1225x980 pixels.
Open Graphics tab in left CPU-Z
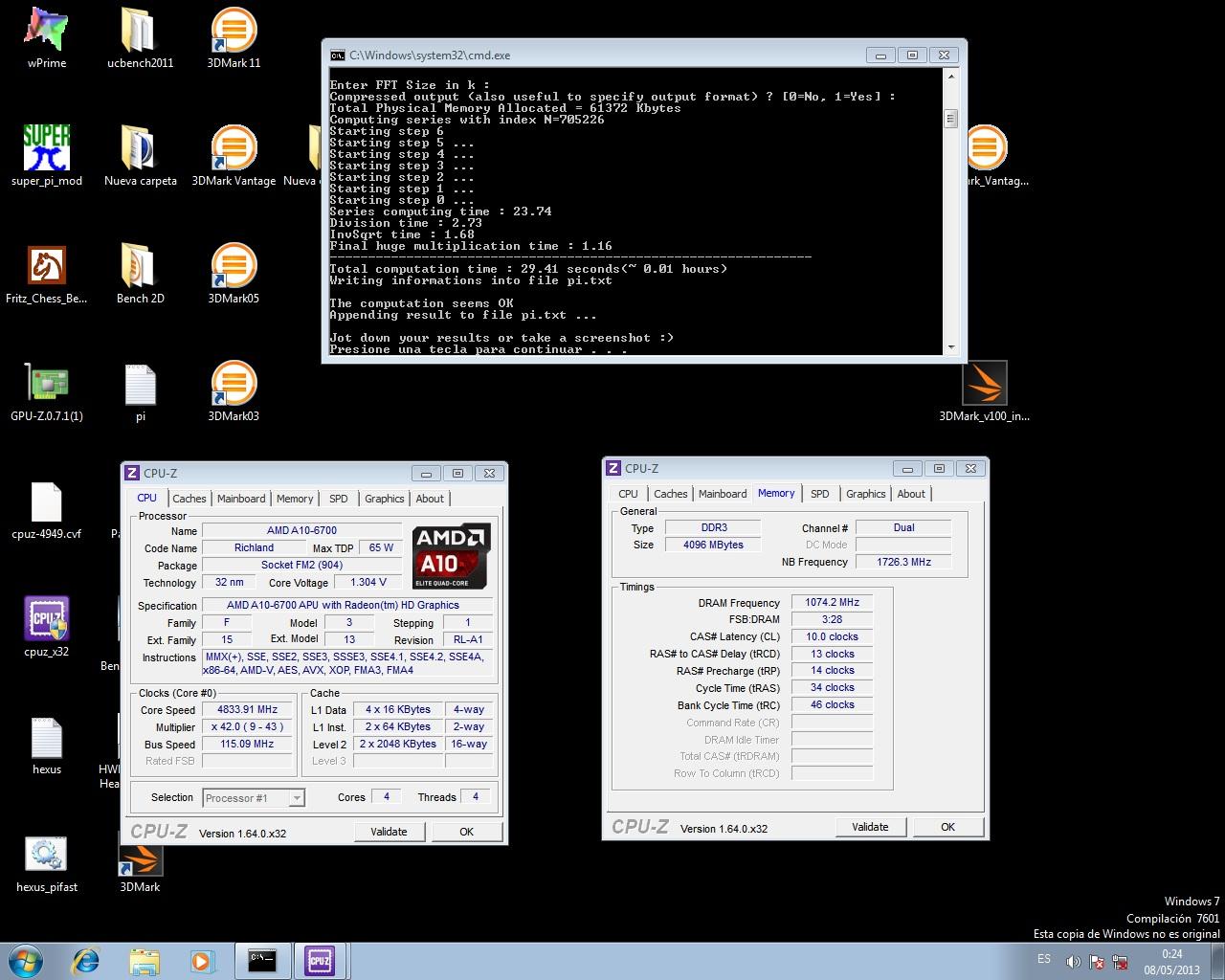(385, 499)
